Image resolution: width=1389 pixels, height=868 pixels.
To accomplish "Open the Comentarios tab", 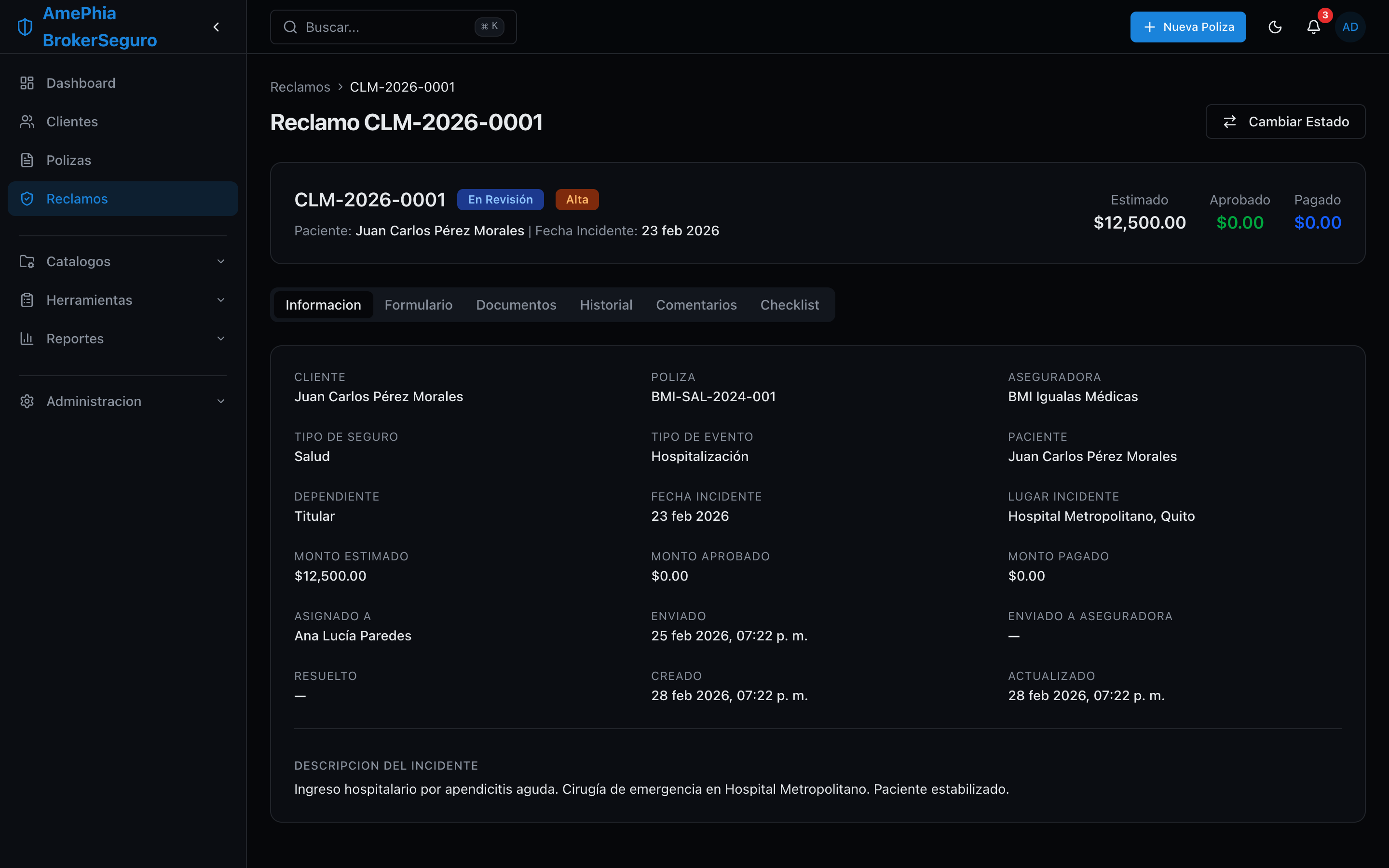I will pyautogui.click(x=696, y=305).
